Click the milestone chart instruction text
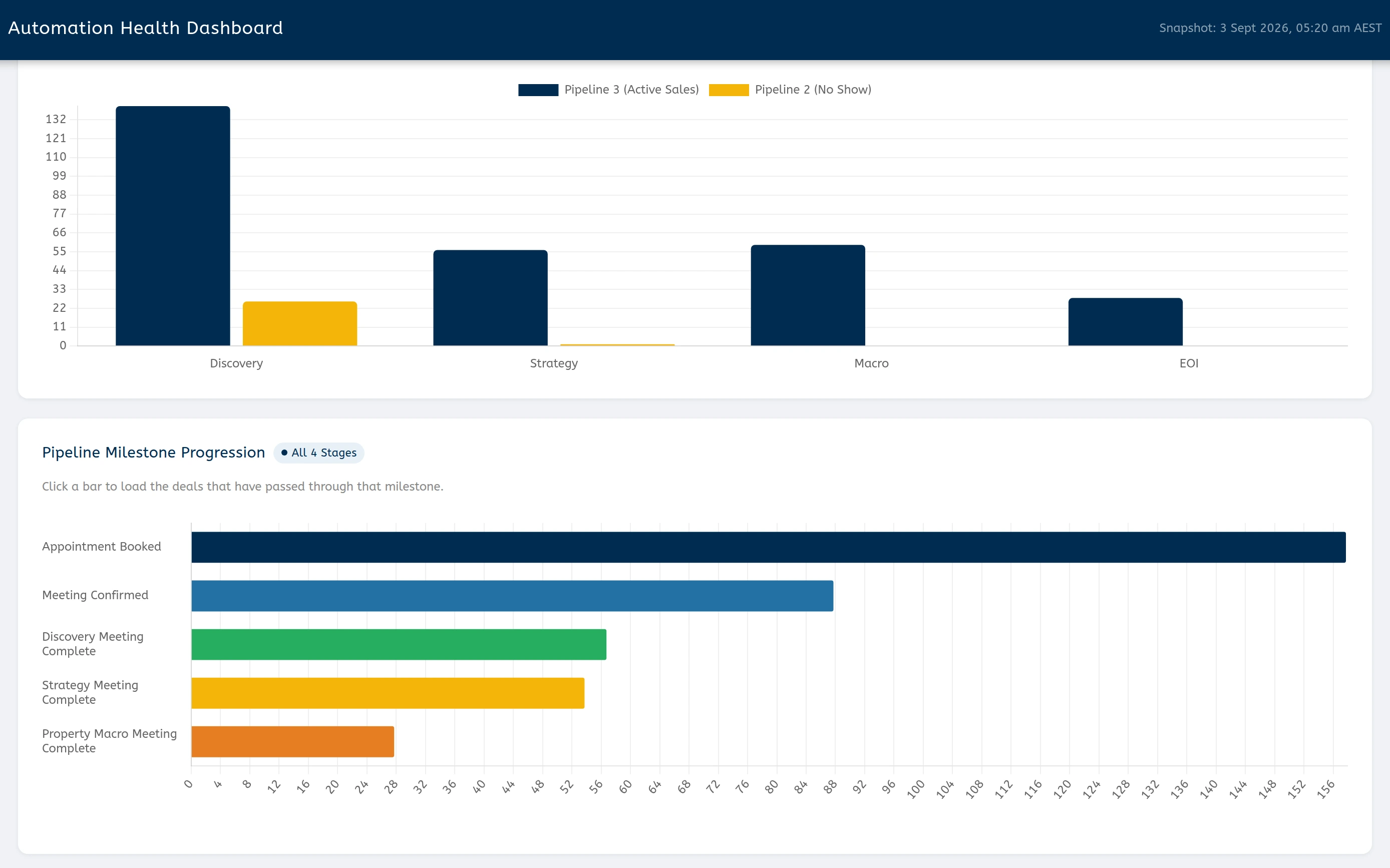 (242, 487)
